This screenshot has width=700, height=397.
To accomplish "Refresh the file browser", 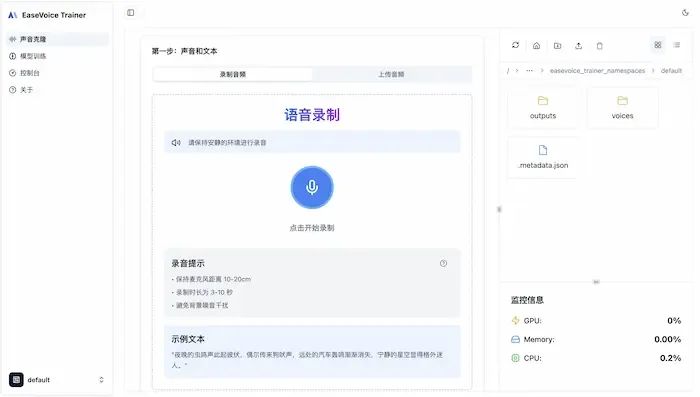I will click(515, 45).
